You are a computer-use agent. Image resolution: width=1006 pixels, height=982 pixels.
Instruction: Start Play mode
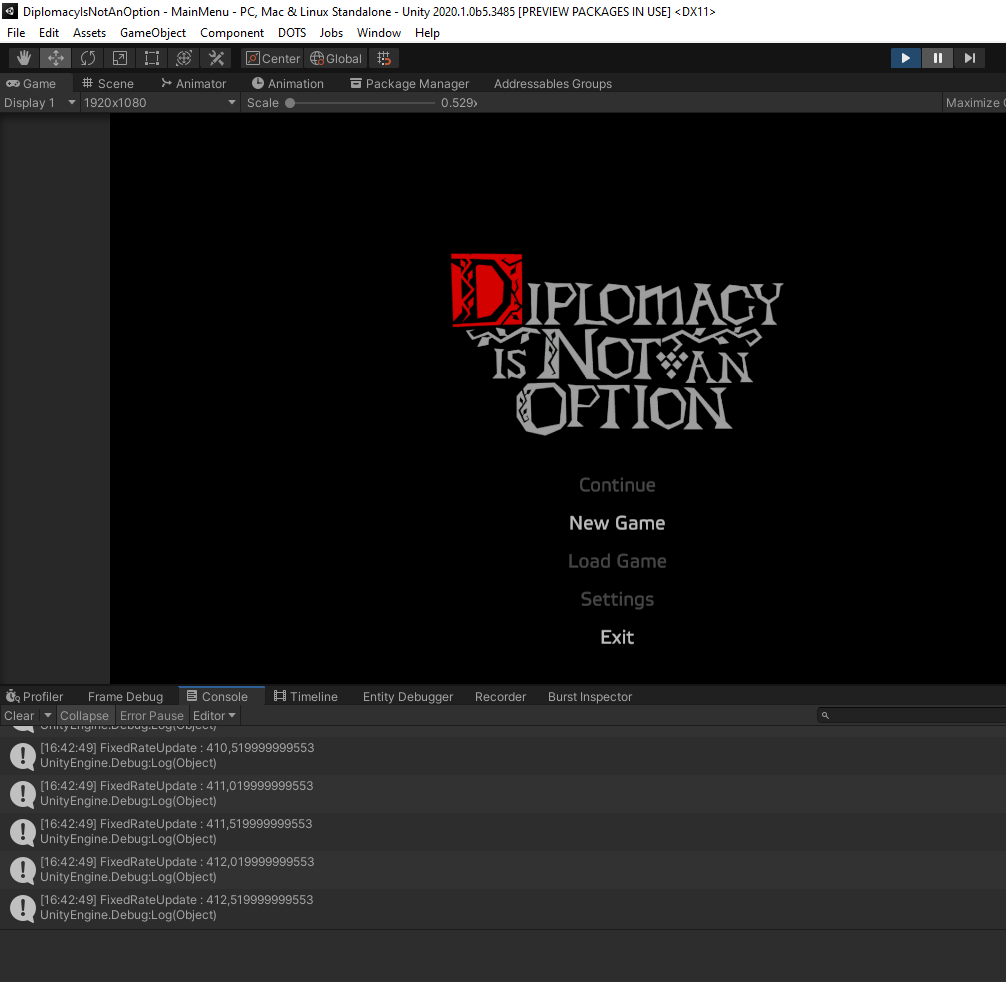pyautogui.click(x=906, y=58)
